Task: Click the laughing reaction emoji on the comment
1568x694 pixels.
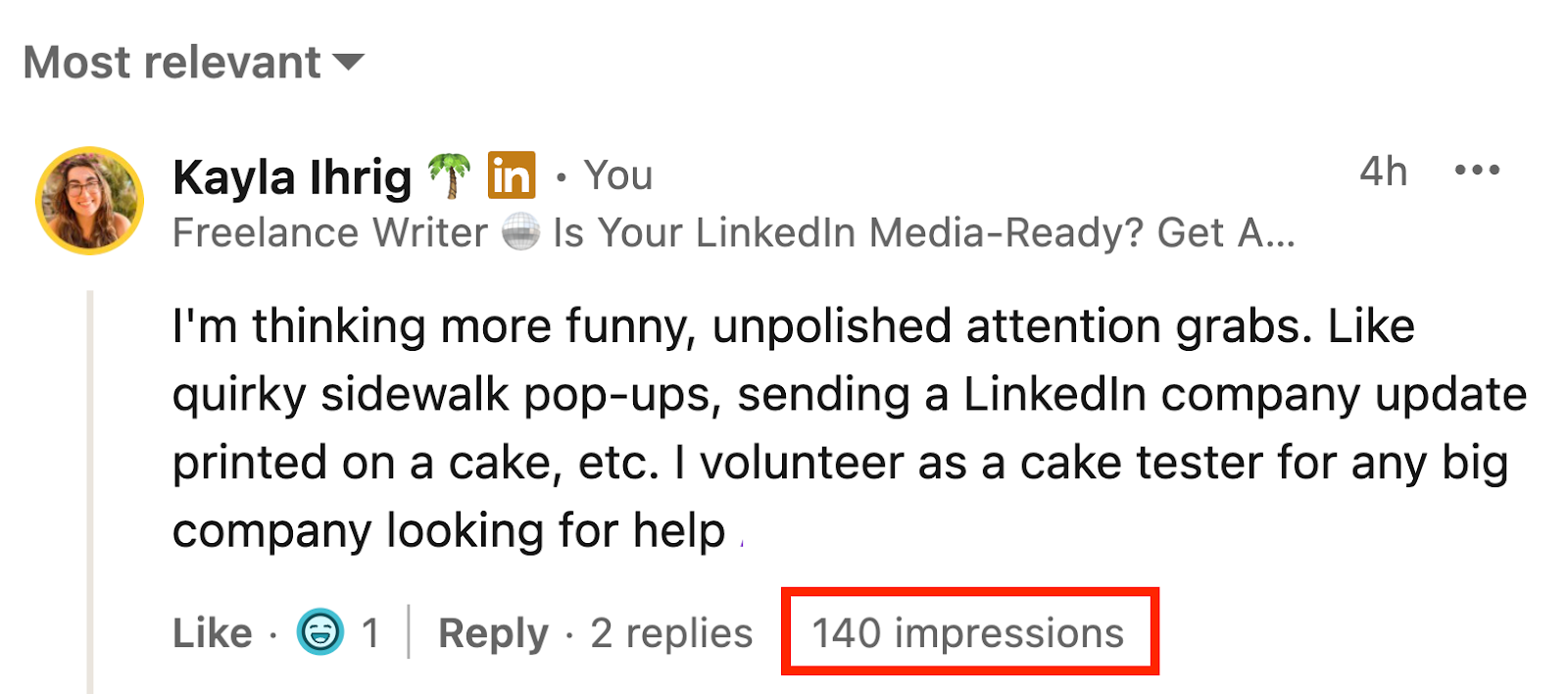Action: [x=320, y=632]
